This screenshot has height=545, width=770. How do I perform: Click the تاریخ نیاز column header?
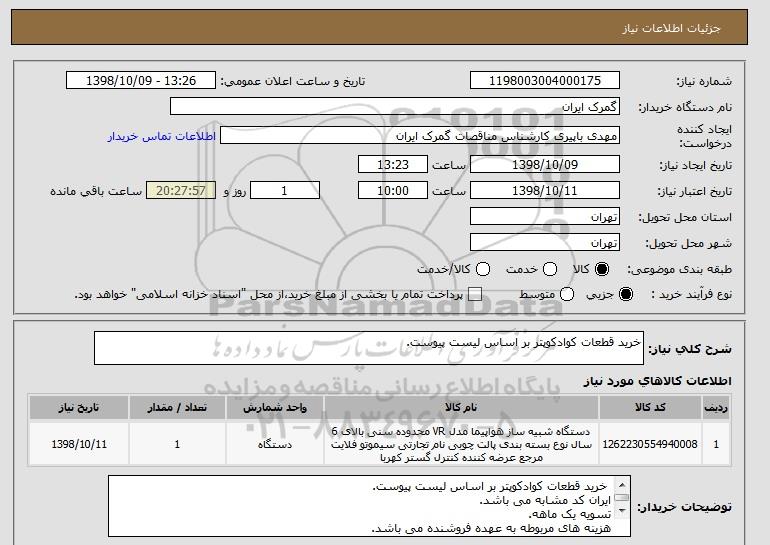[x=79, y=408]
